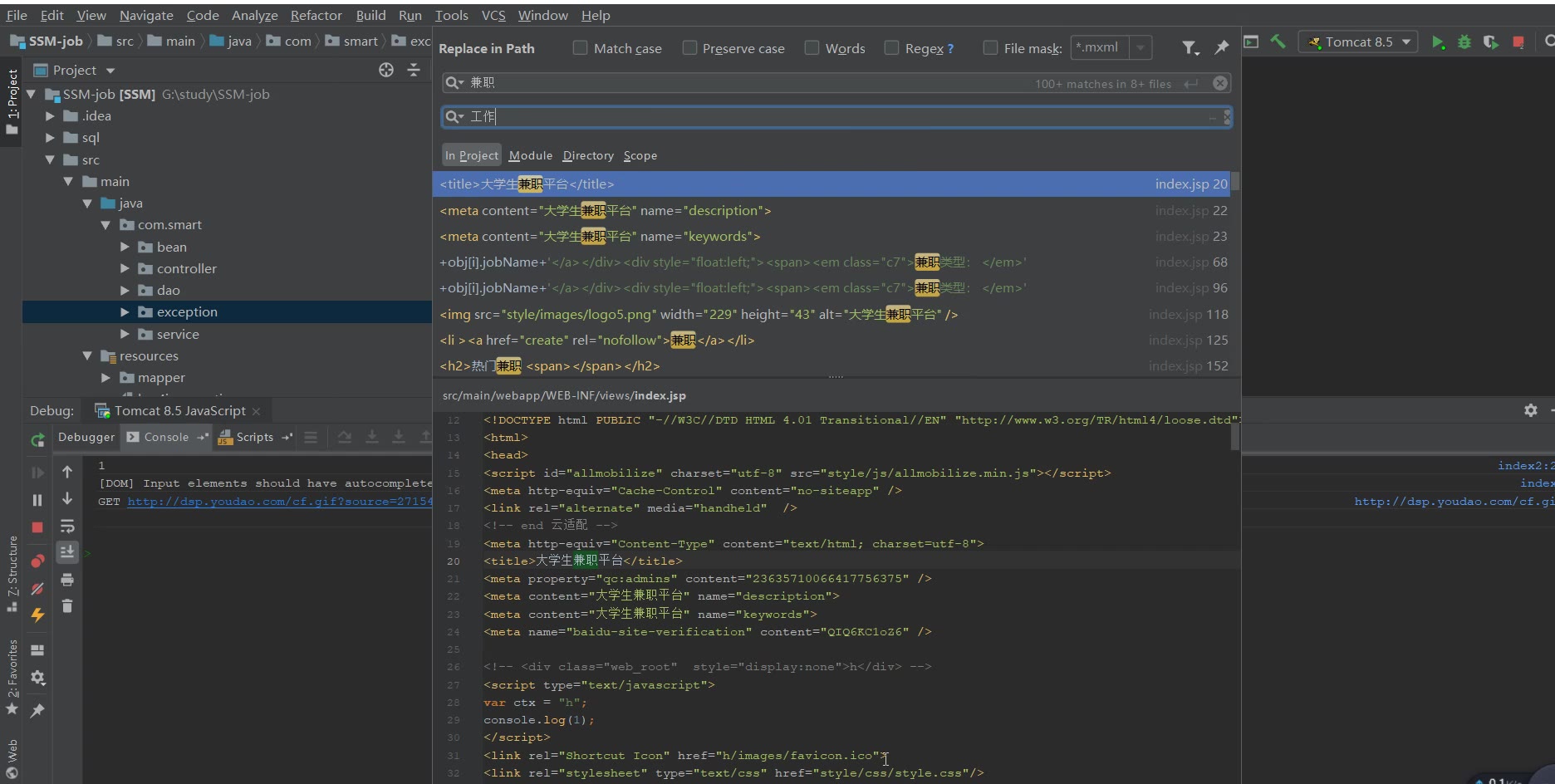The height and width of the screenshot is (784, 1555).
Task: Open the file mask *.mxml dropdown
Action: click(x=1141, y=47)
